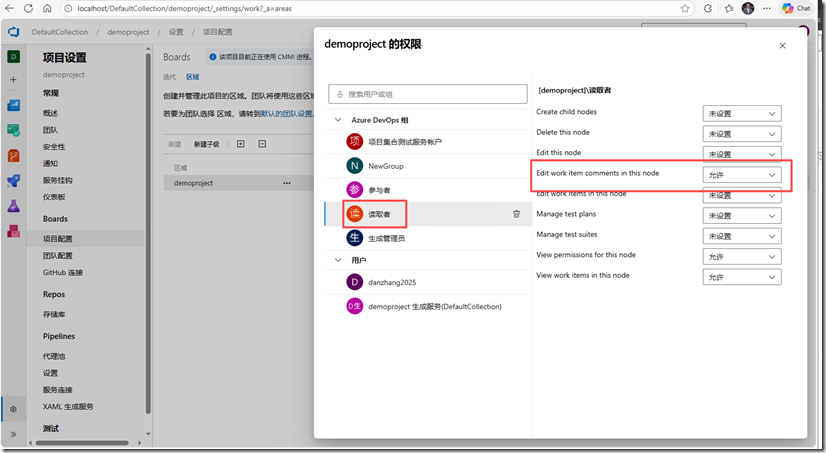Open Edit work items in this node dropdown
The width and height of the screenshot is (826, 453).
click(742, 195)
